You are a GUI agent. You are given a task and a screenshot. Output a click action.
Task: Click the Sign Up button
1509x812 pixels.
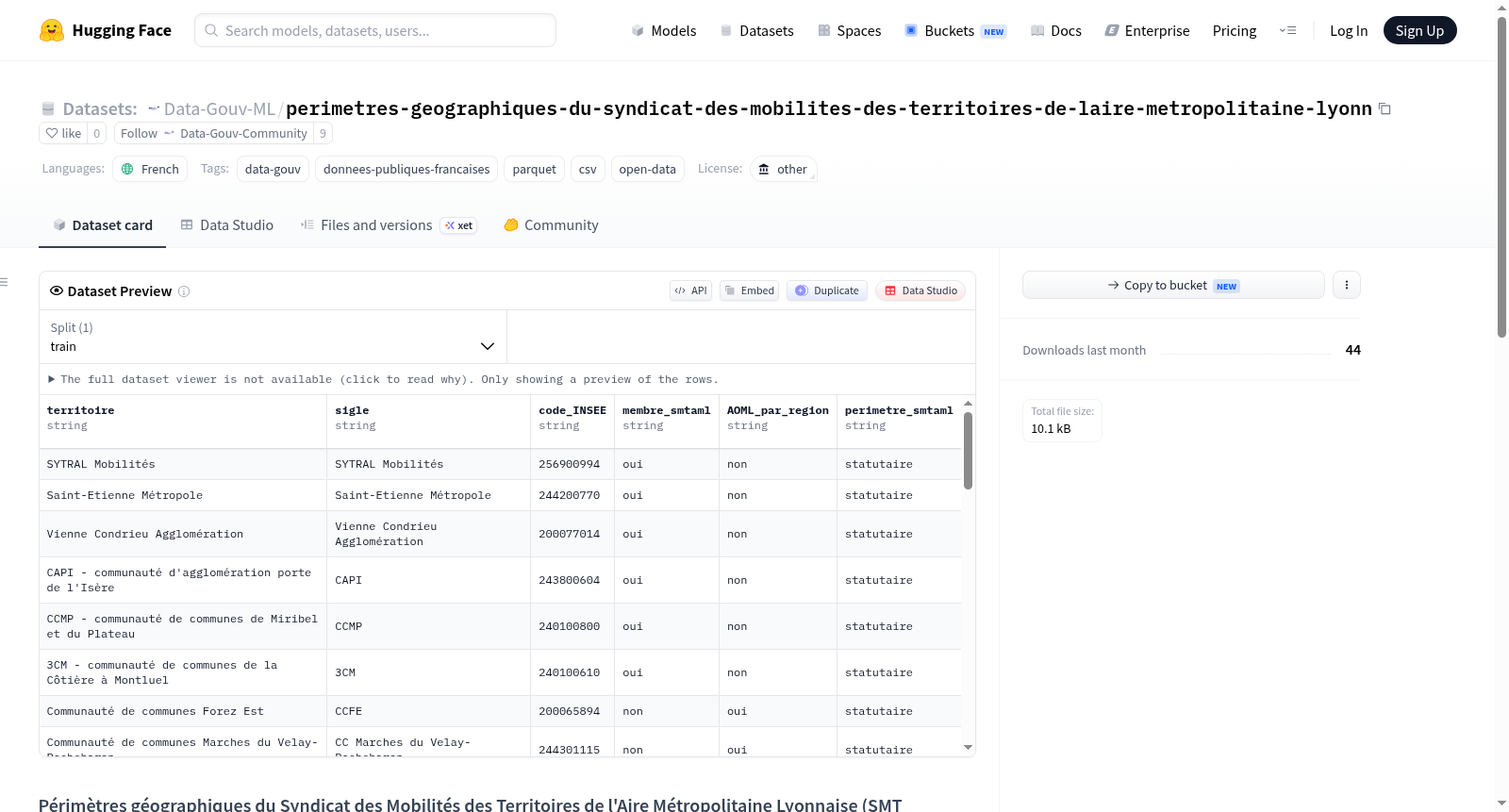tap(1419, 30)
